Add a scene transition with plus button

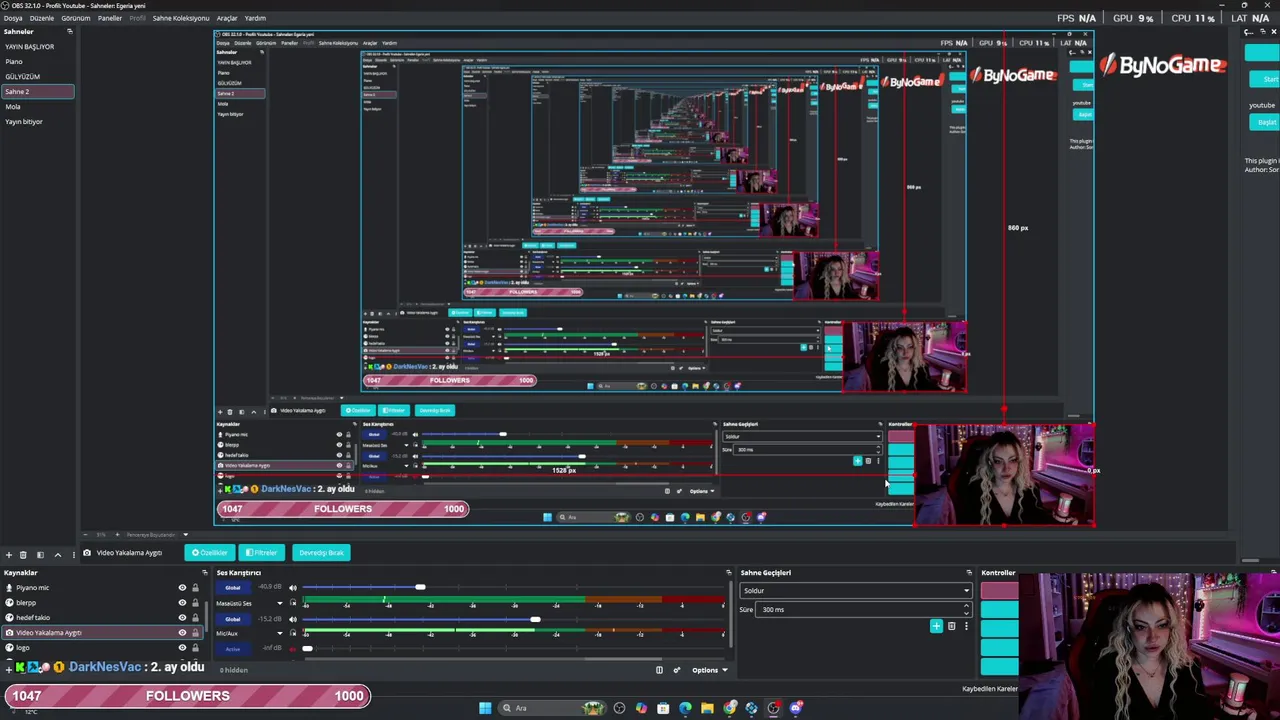pos(936,626)
